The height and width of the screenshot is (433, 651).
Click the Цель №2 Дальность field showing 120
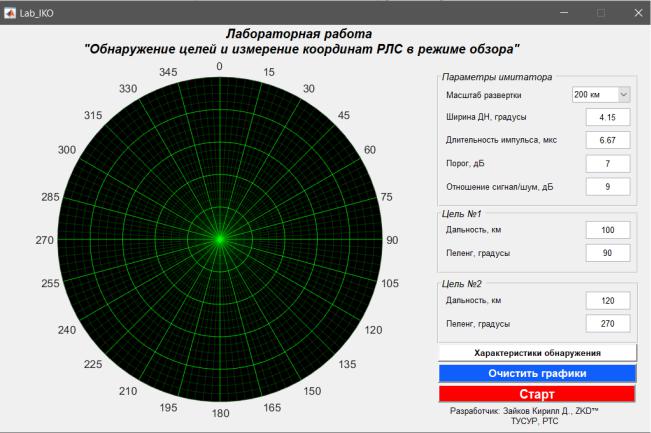608,301
